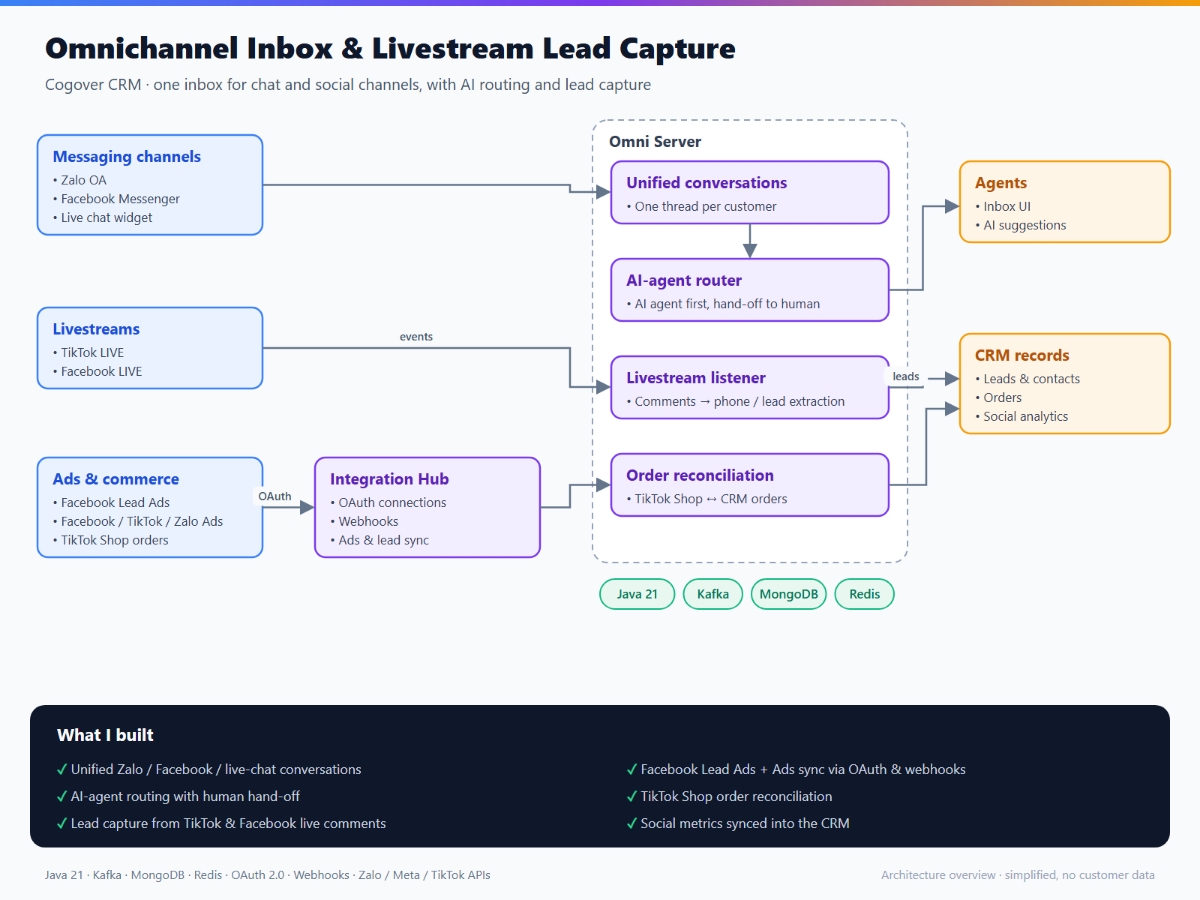This screenshot has height=900, width=1200.
Task: Click the OAuth arrow label
Action: (275, 496)
